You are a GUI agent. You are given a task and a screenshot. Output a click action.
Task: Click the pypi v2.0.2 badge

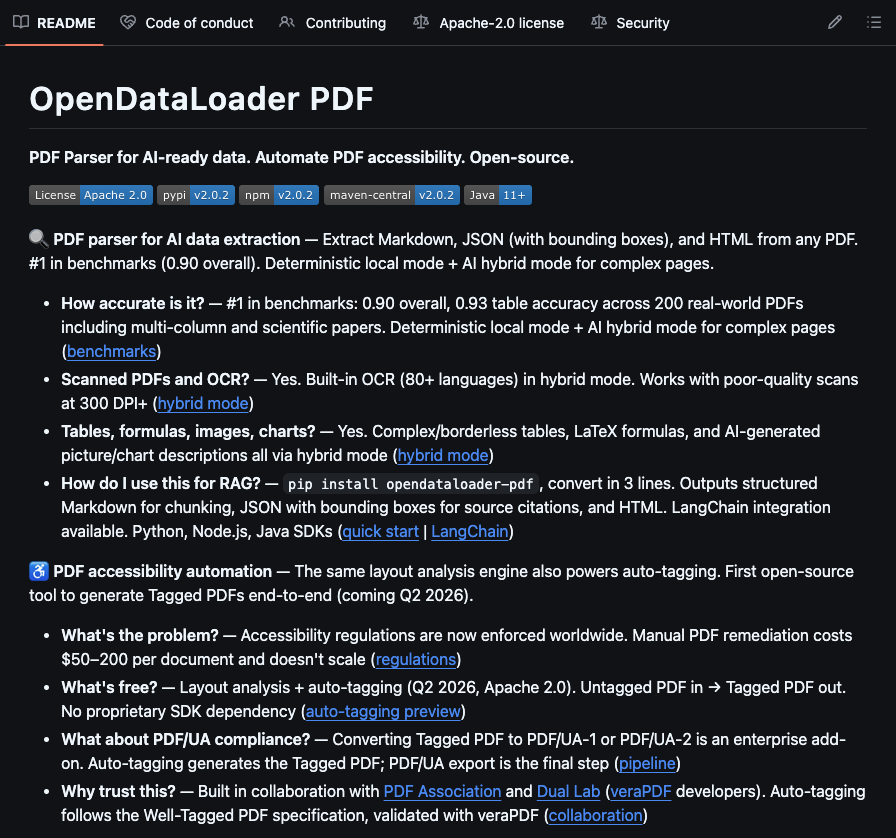[196, 195]
